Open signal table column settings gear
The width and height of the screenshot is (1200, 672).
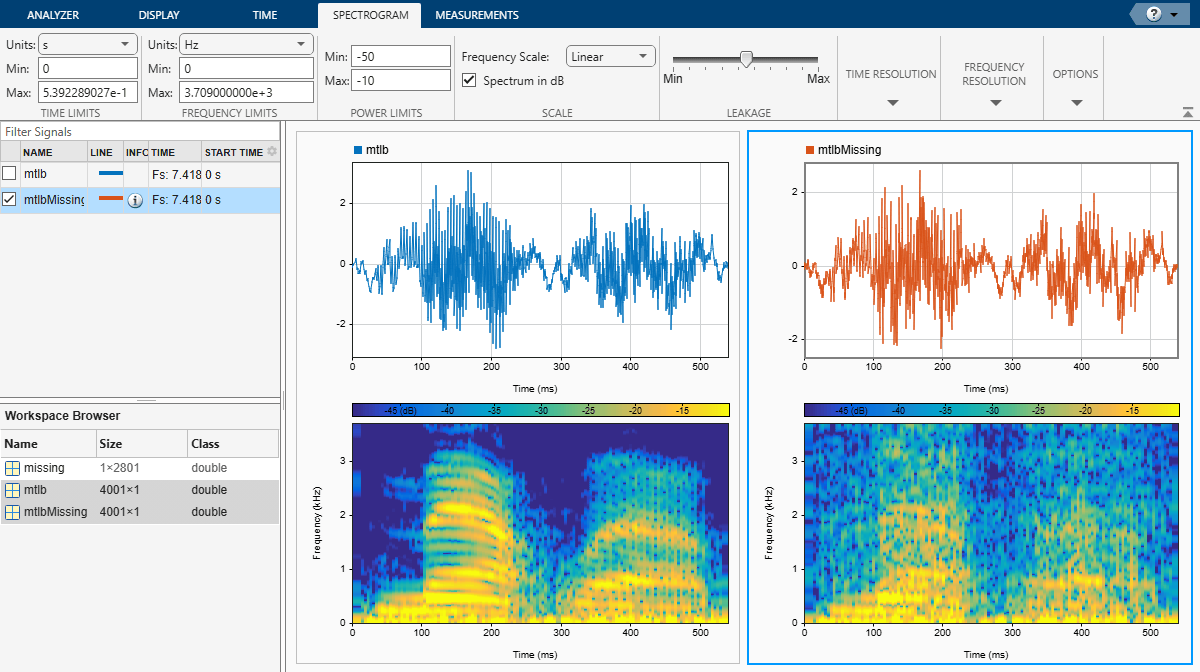[x=272, y=152]
